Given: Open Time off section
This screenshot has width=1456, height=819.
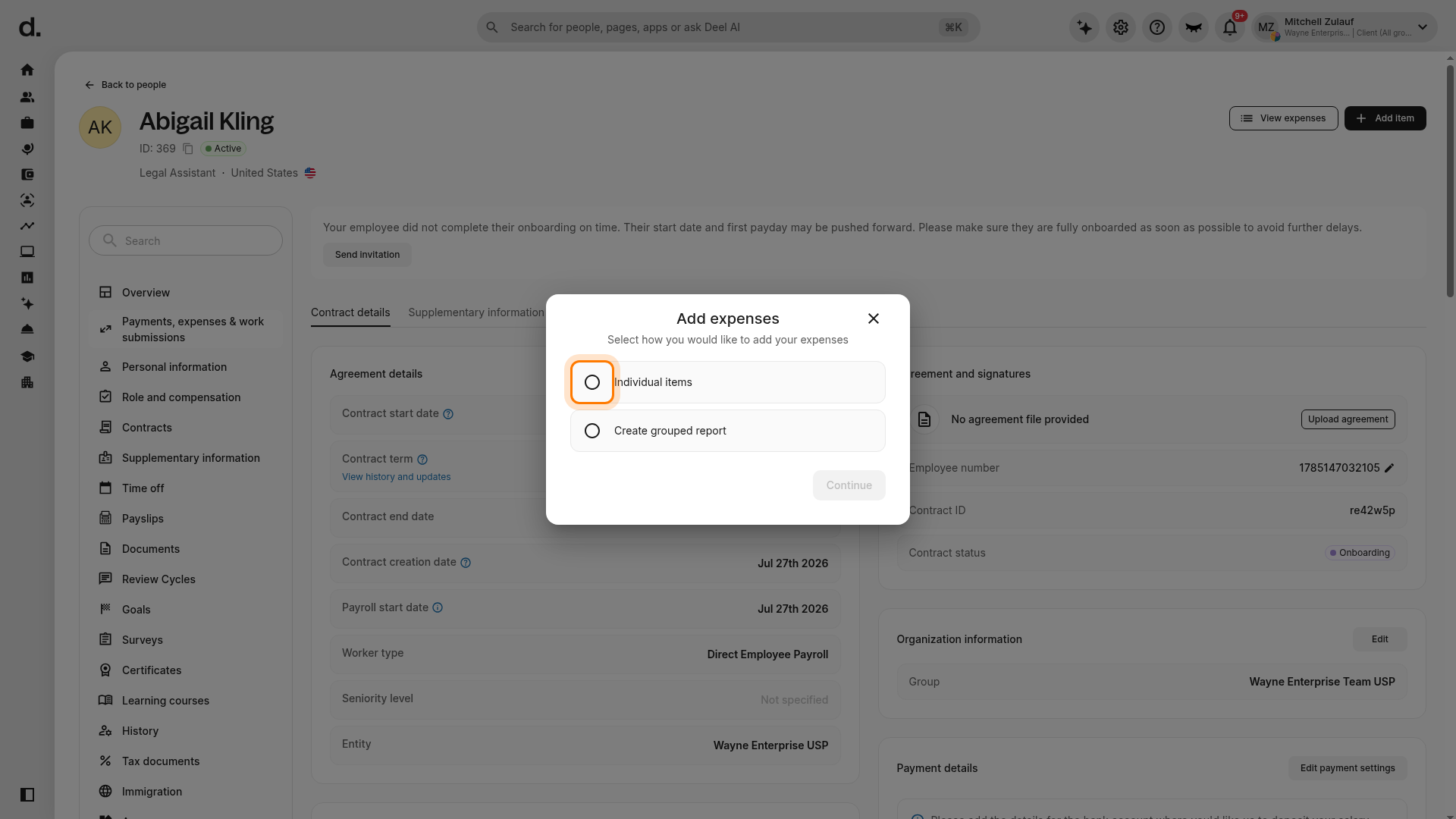Looking at the screenshot, I should click(x=186, y=488).
